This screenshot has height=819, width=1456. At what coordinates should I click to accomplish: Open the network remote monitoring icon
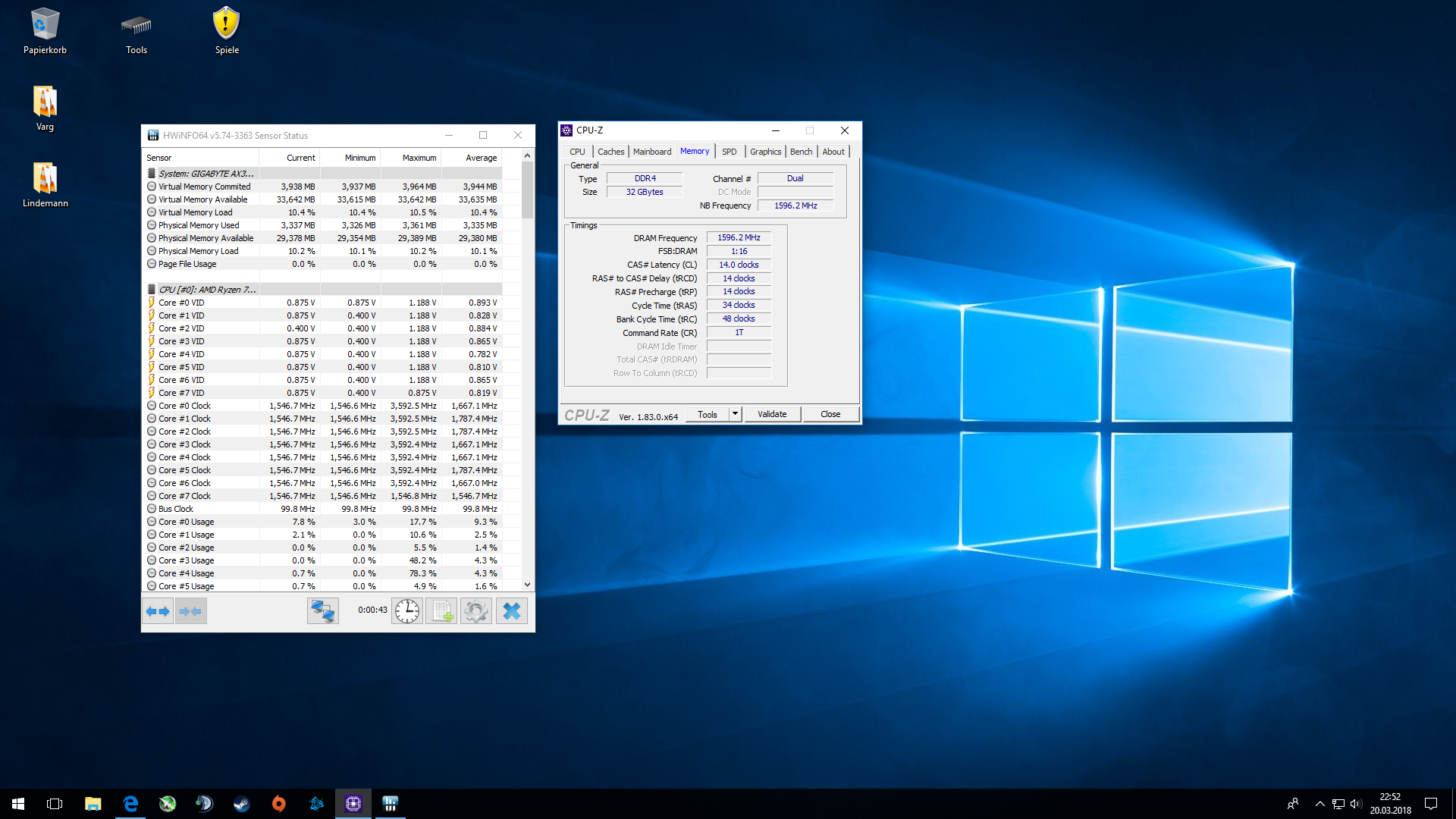pyautogui.click(x=322, y=611)
